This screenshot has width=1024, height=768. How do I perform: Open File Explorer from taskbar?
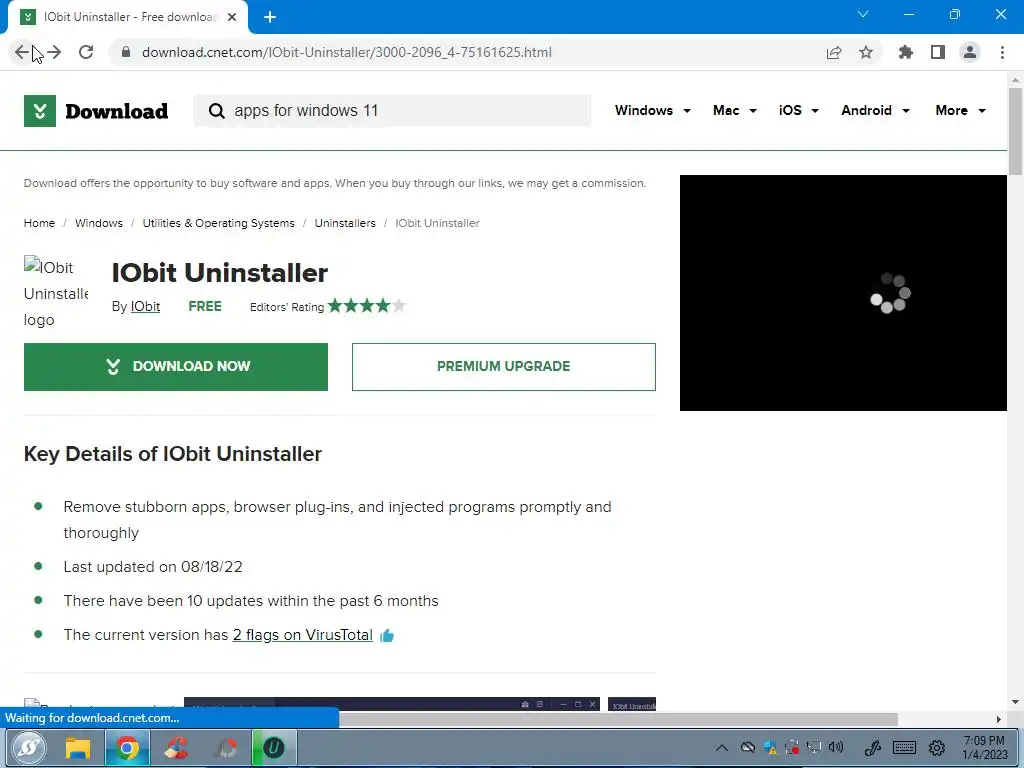click(77, 748)
